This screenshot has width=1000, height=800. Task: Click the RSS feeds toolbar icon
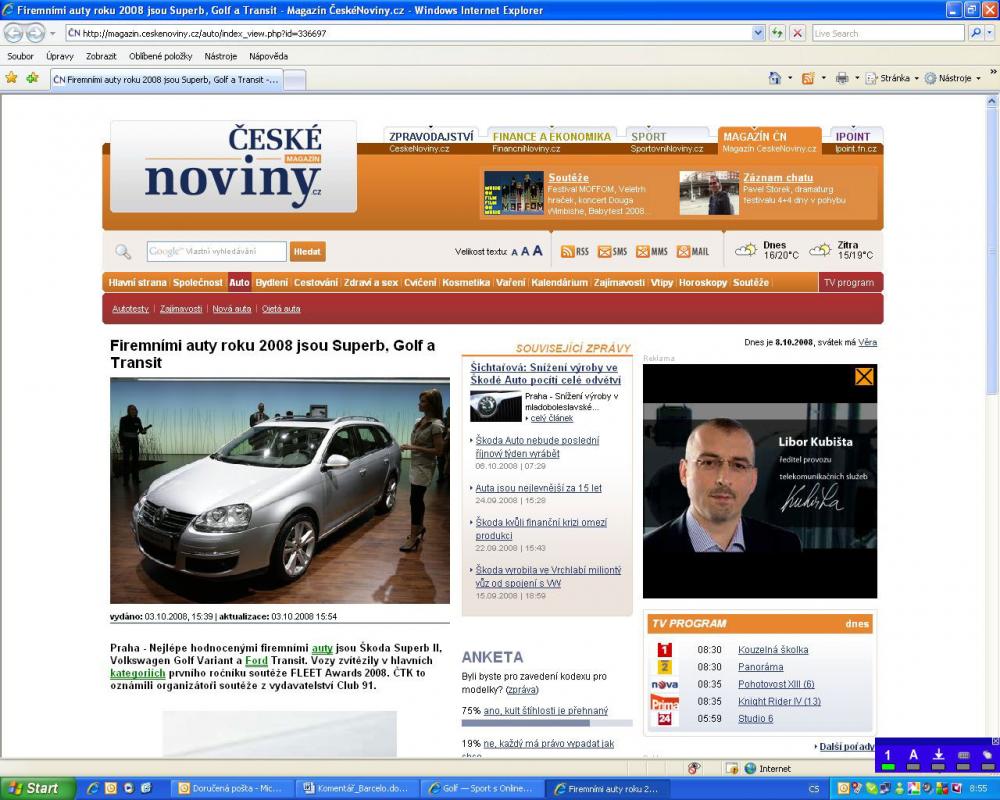coord(808,78)
